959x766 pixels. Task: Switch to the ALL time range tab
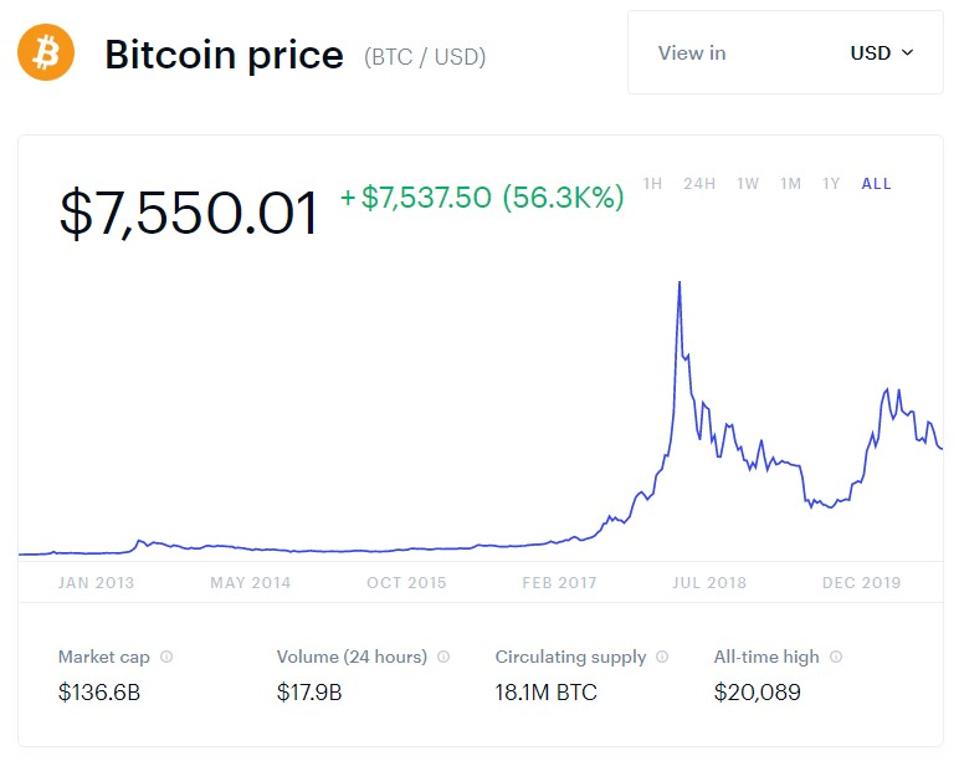click(x=875, y=184)
